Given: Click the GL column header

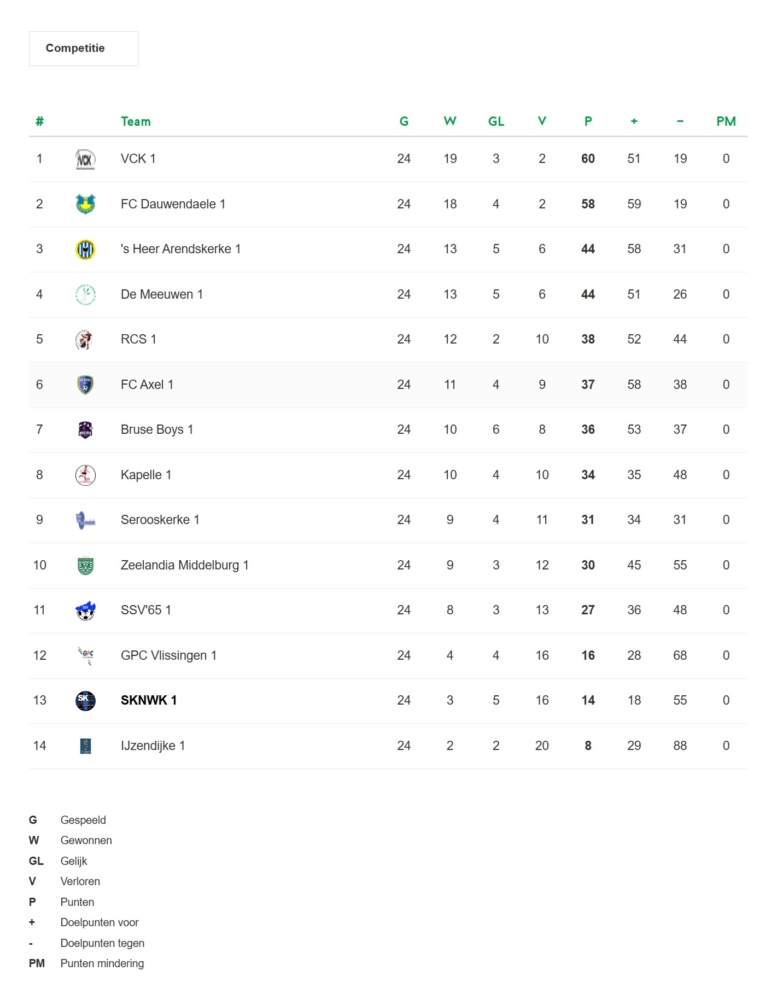Looking at the screenshot, I should point(496,121).
